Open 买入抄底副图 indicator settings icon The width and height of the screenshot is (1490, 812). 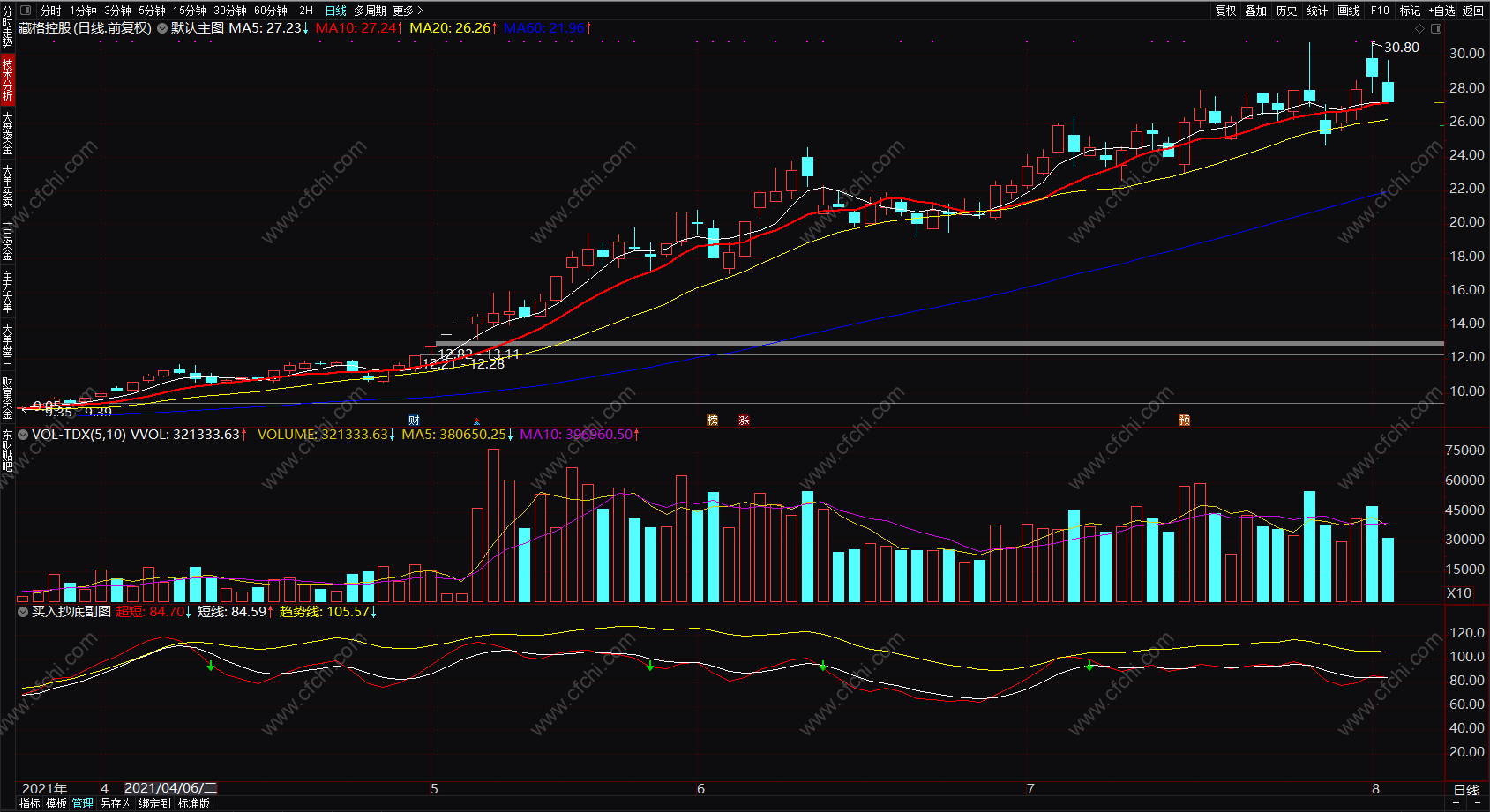coord(23,611)
